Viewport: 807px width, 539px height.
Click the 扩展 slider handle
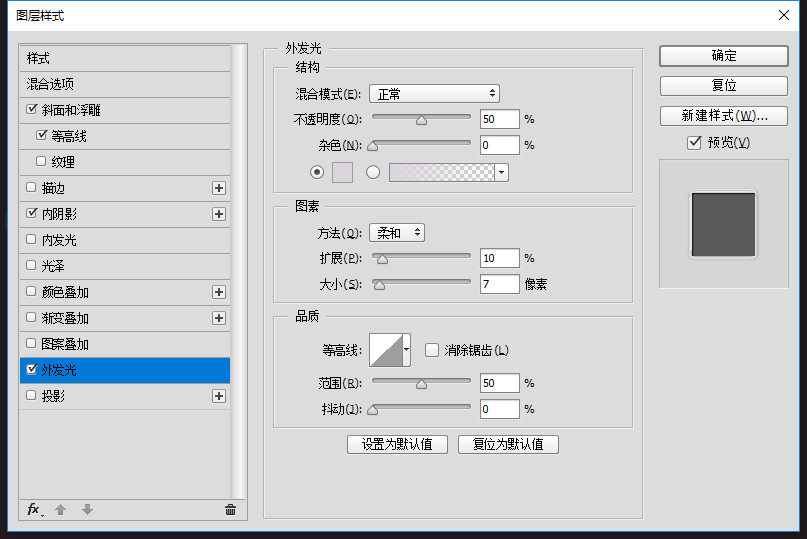point(382,259)
